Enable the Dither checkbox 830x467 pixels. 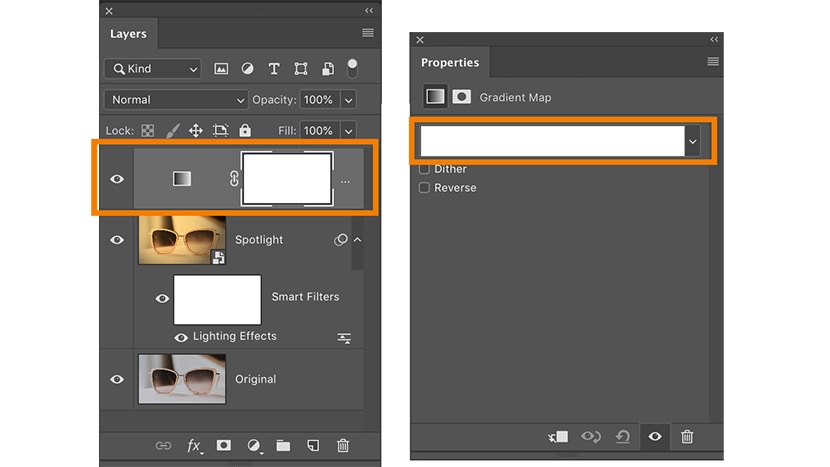coord(424,170)
